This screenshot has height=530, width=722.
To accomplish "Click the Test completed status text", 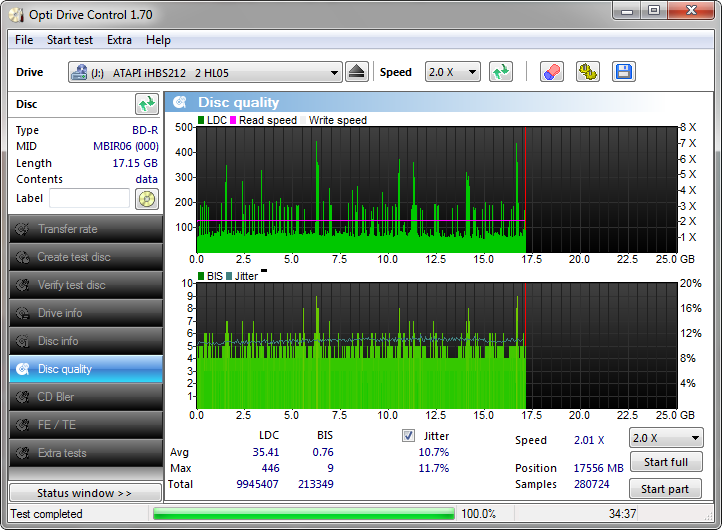I will (x=47, y=514).
